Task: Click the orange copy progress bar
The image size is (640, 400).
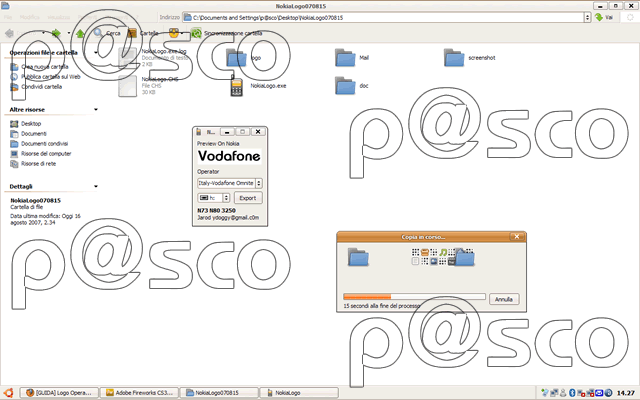Action: point(414,297)
